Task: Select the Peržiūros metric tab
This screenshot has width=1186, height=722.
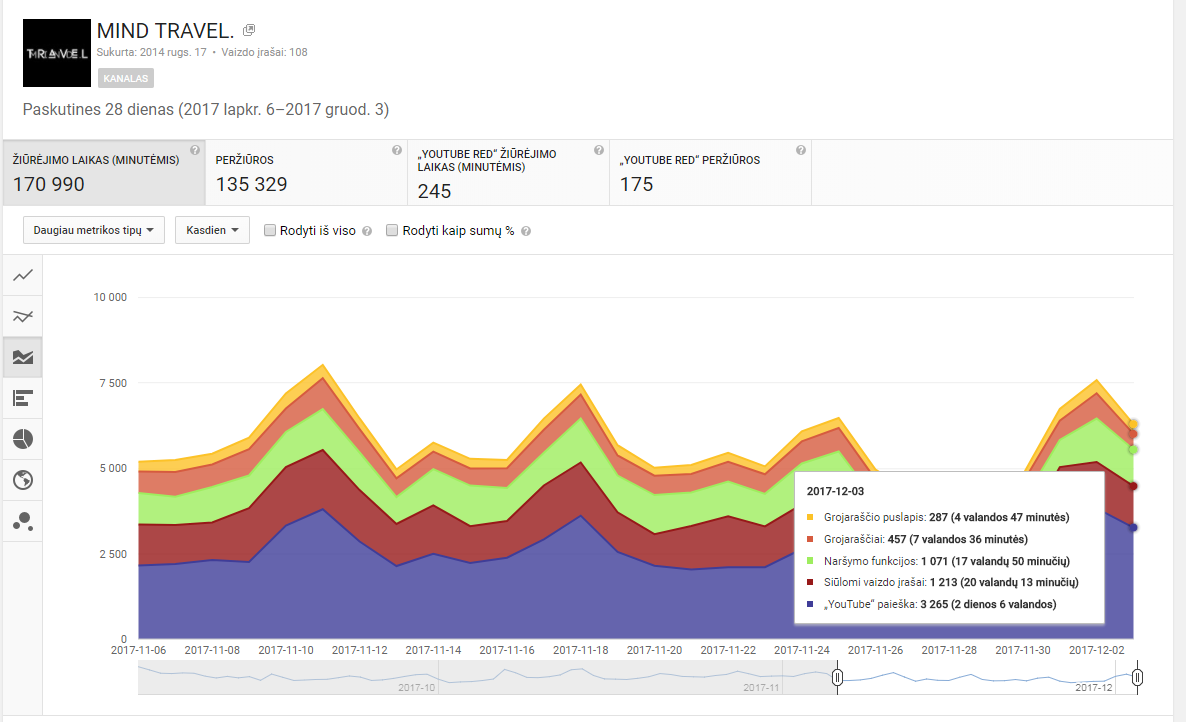Action: click(306, 172)
